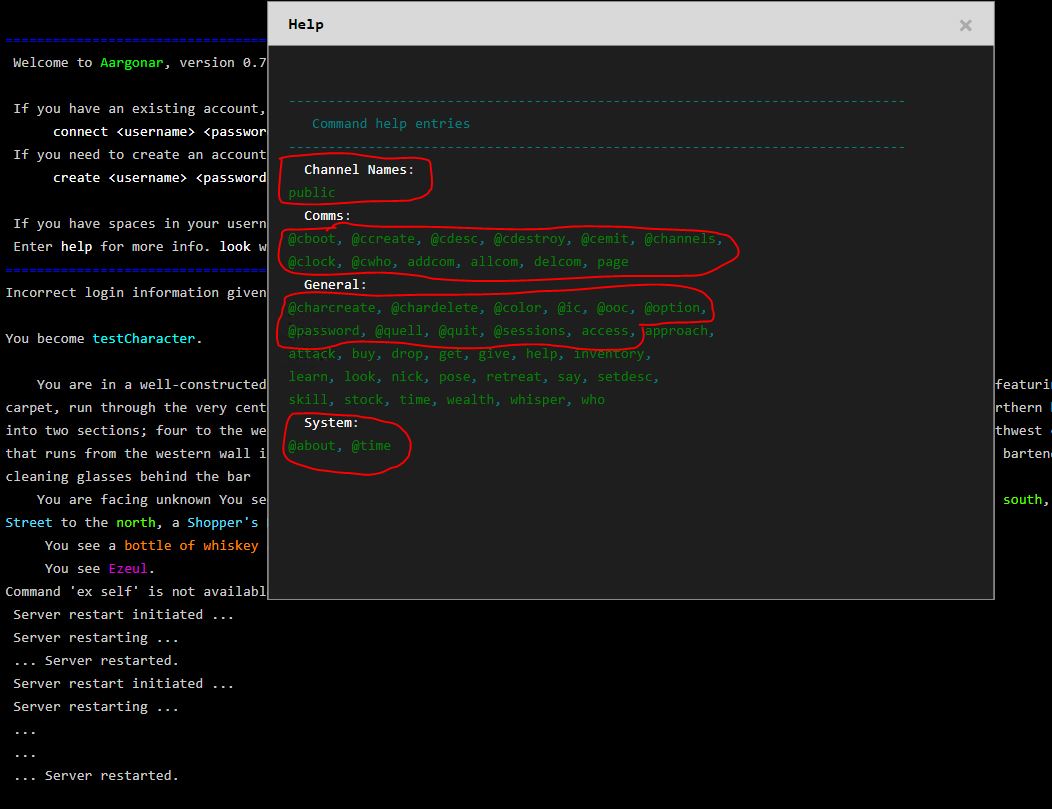View the @time system command help

pos(371,446)
